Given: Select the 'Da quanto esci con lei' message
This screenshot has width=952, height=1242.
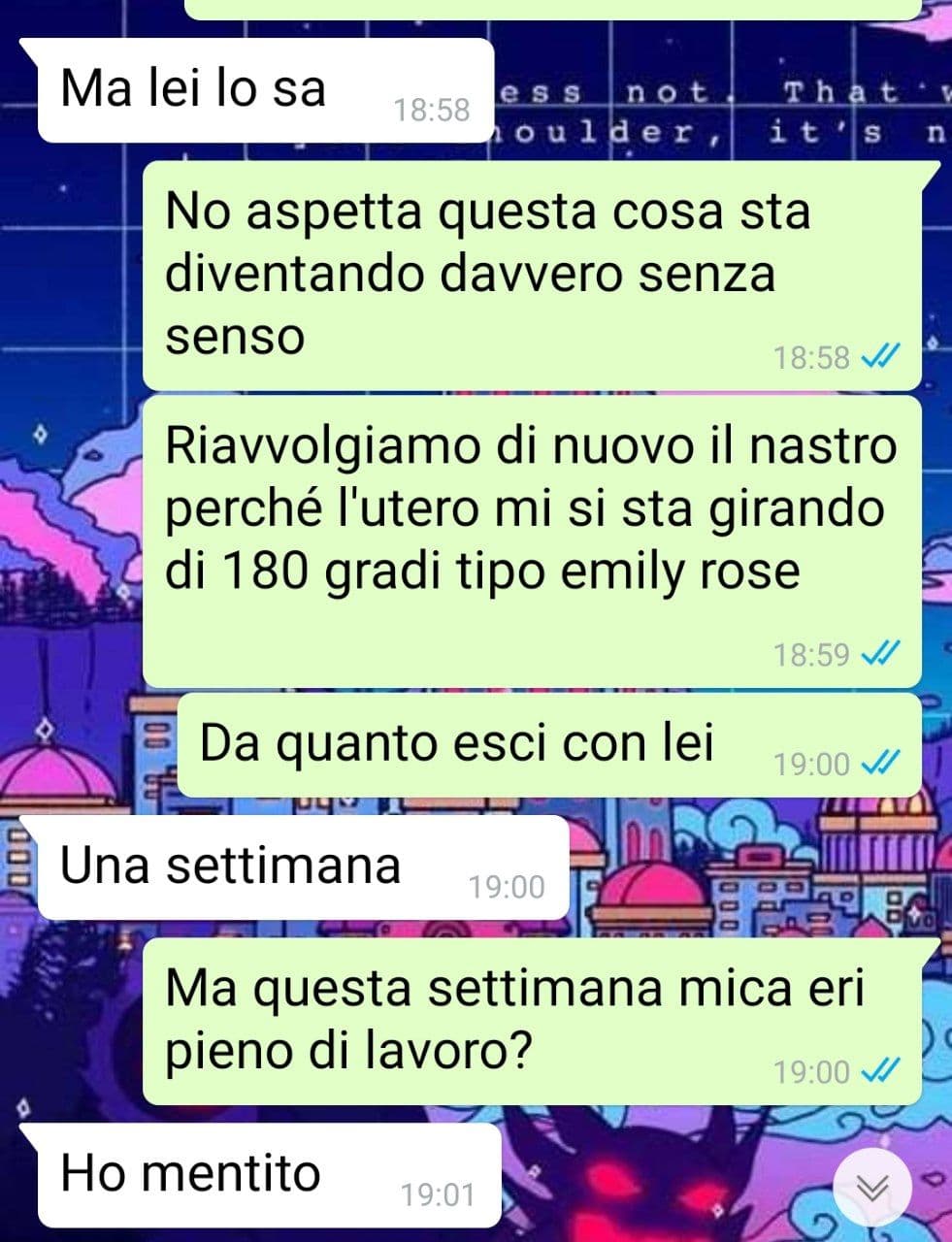Looking at the screenshot, I should pyautogui.click(x=549, y=745).
